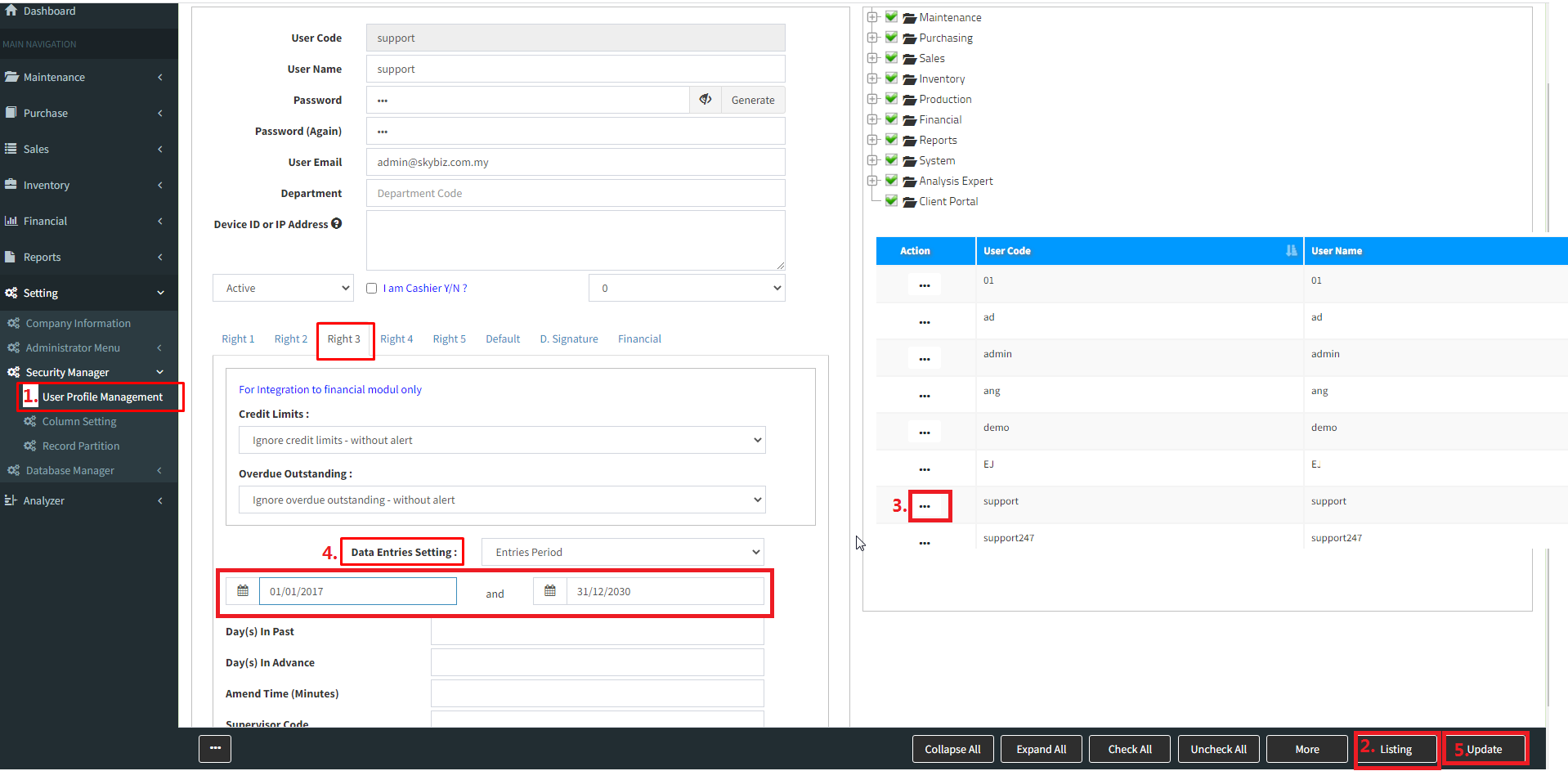Toggle the I am Cashier checkbox

372,289
